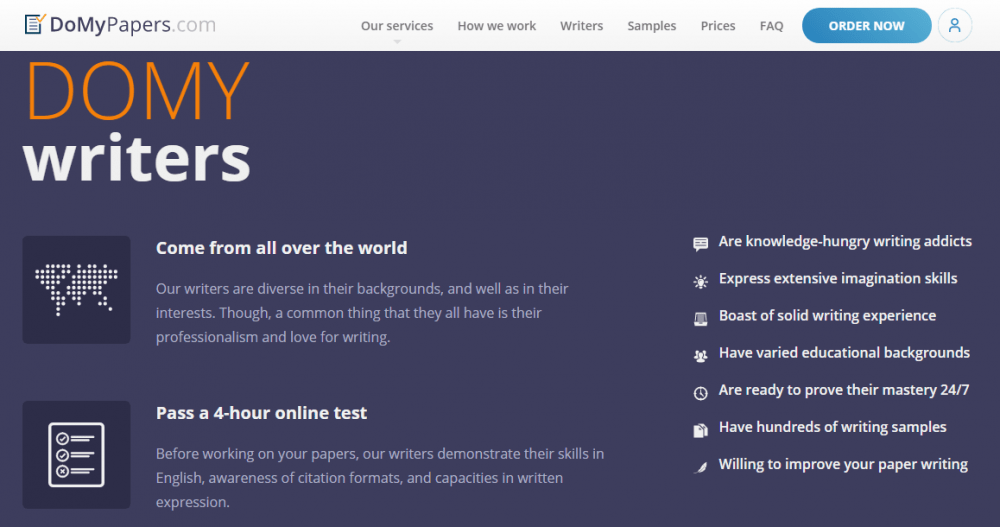
Task: Click the large white writers heading
Action: (136, 158)
